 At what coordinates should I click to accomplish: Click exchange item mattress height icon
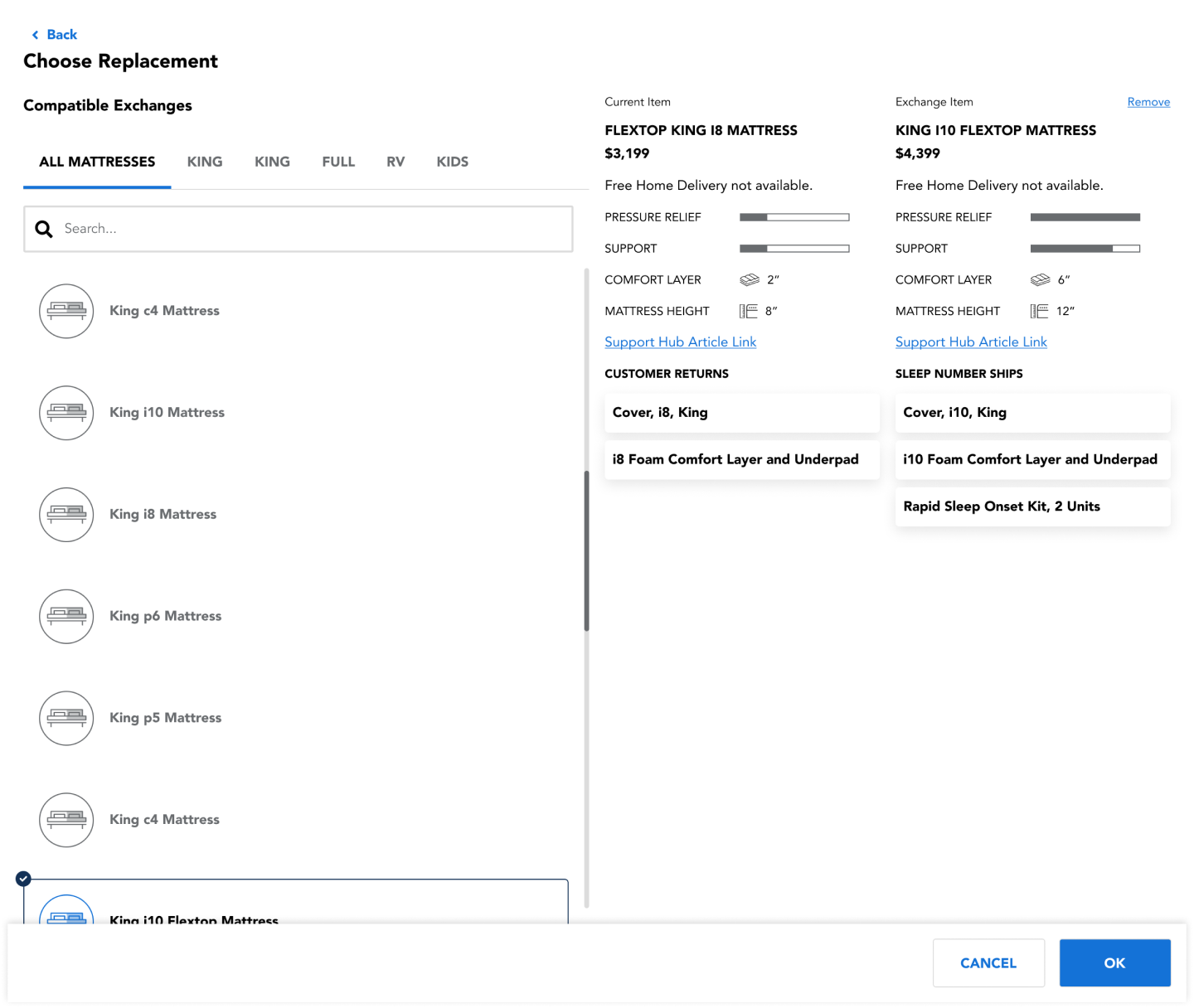[1040, 311]
